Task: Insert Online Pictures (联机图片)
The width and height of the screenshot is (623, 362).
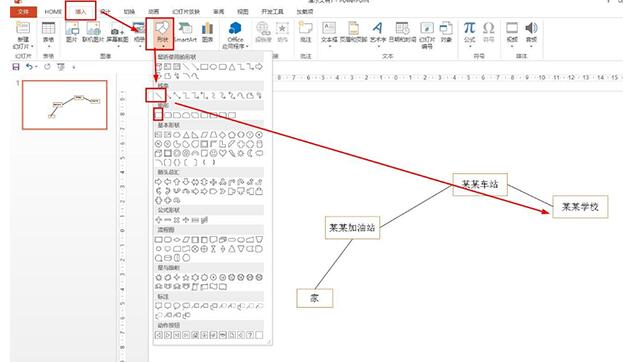Action: coord(93,32)
